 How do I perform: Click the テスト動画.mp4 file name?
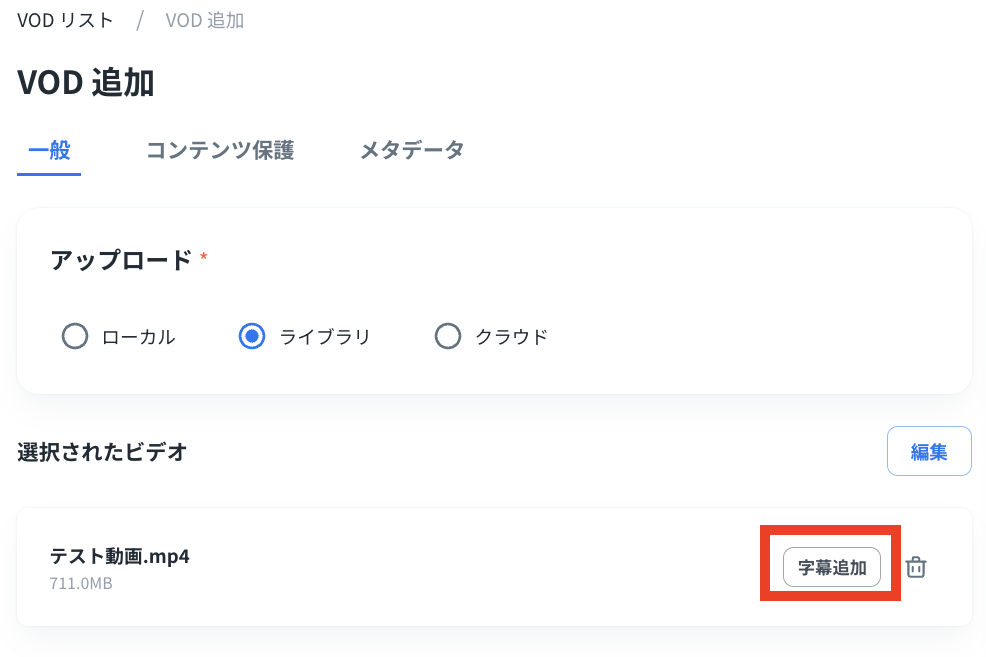point(119,556)
